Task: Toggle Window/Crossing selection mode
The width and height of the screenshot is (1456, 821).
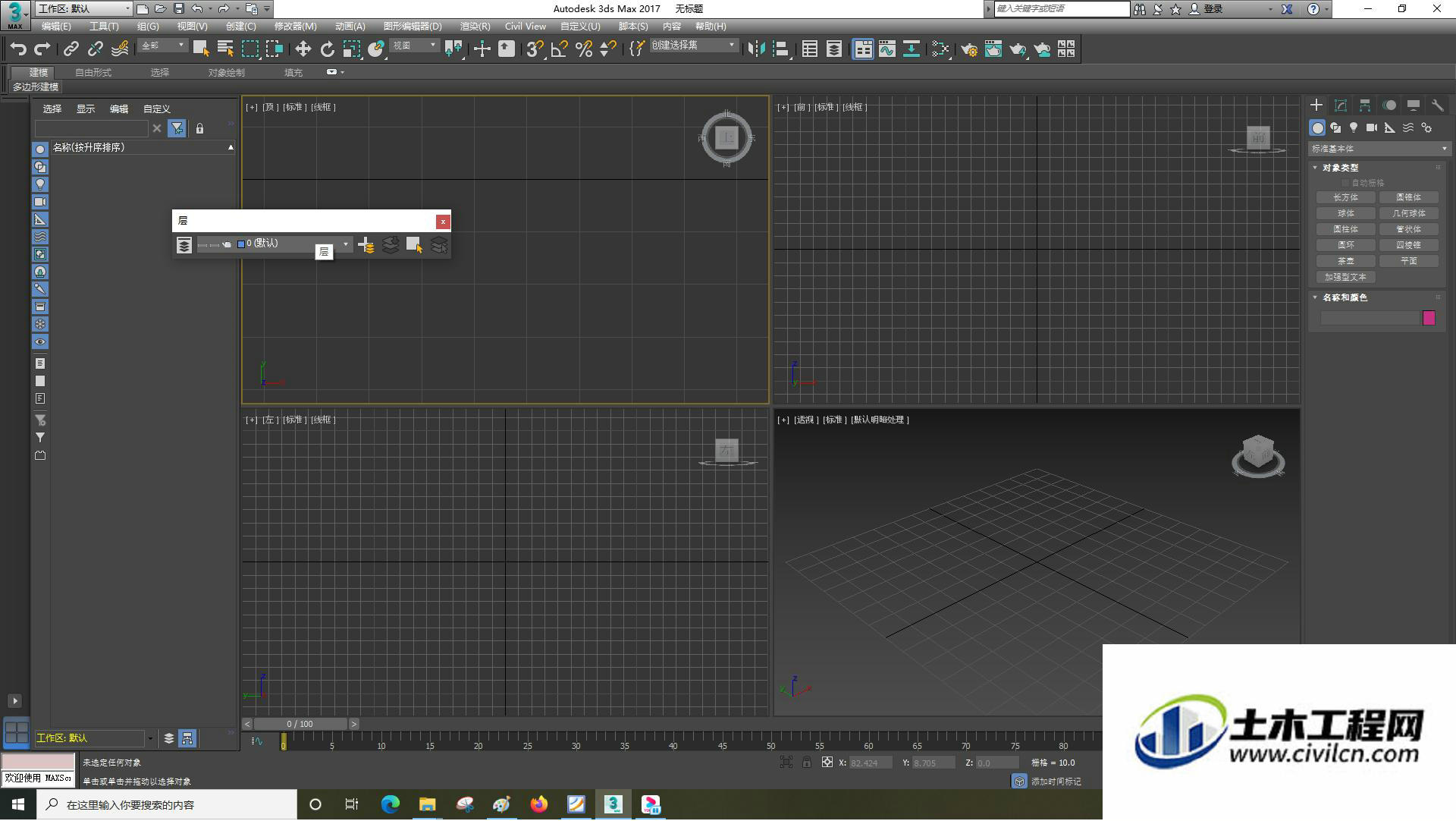Action: [275, 49]
